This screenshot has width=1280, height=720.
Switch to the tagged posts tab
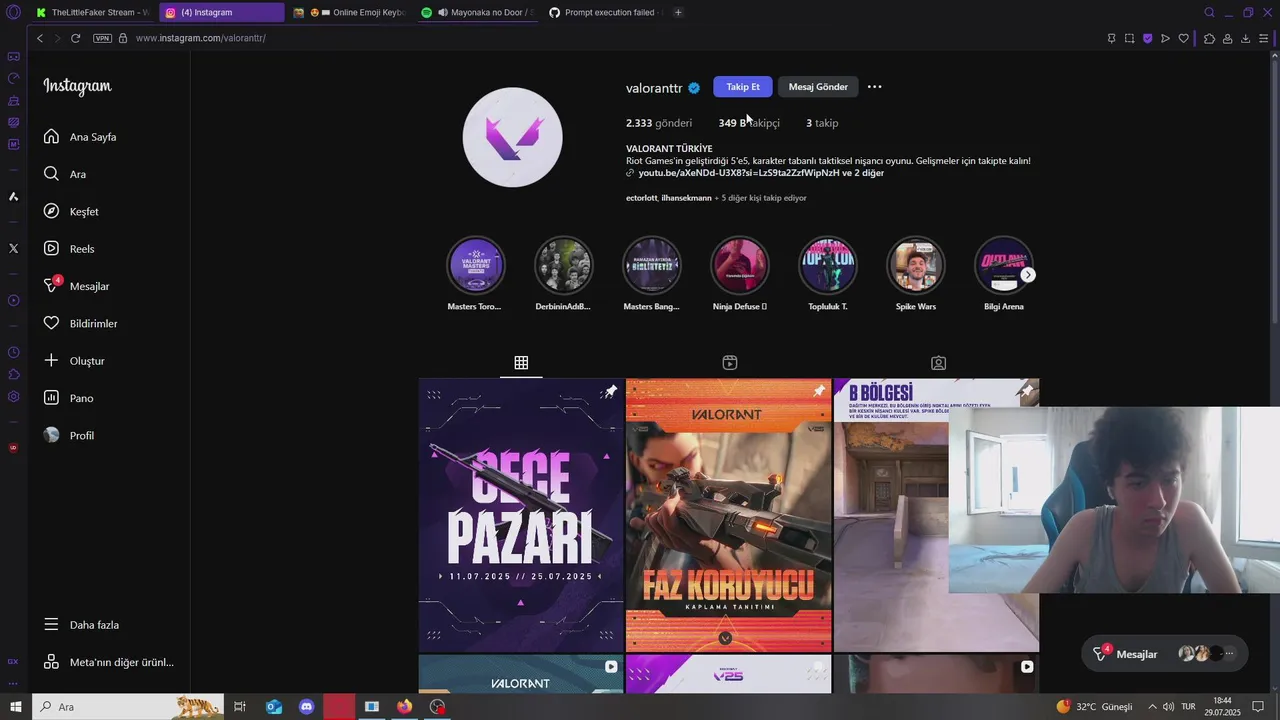click(938, 363)
